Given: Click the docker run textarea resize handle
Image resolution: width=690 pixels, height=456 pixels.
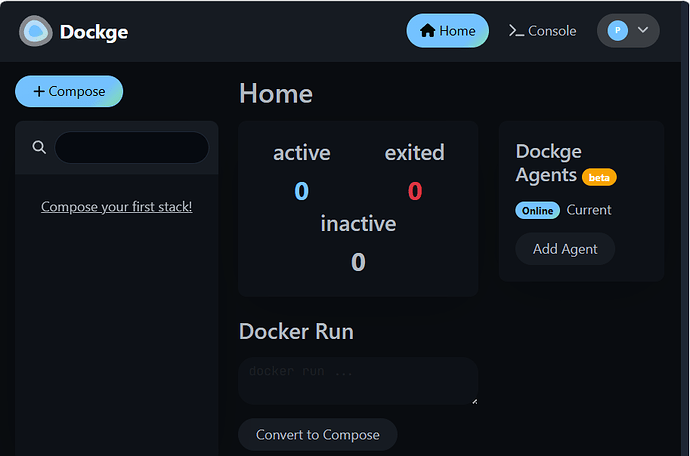Looking at the screenshot, I should click(473, 400).
